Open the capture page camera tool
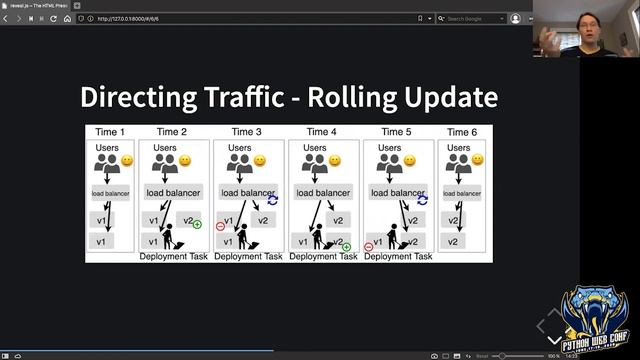 tap(434, 356)
